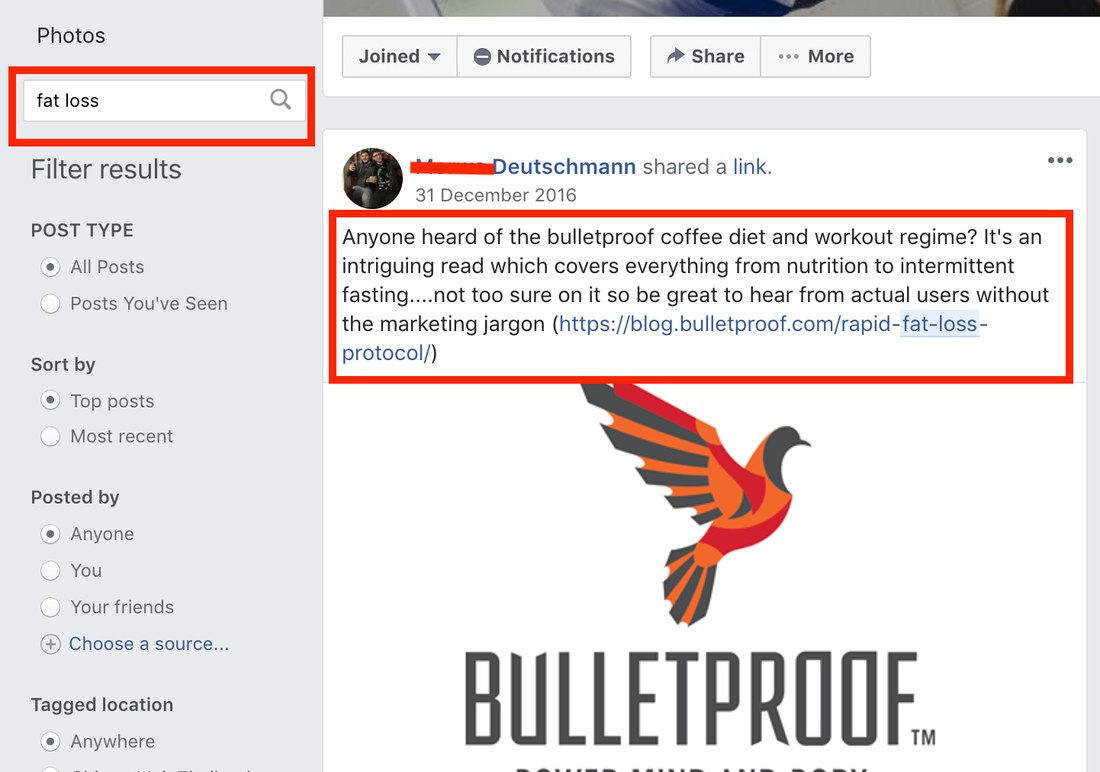Open the Bulletproof logo link preview
1100x772 pixels.
coord(704,577)
